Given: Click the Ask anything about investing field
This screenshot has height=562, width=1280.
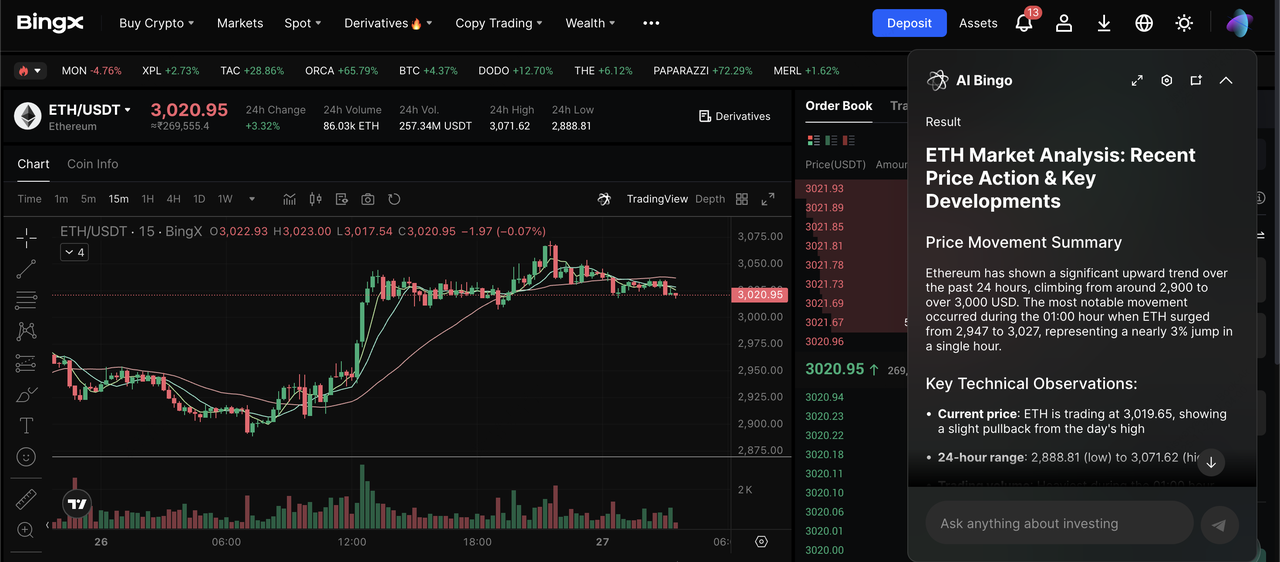Looking at the screenshot, I should pyautogui.click(x=1060, y=523).
